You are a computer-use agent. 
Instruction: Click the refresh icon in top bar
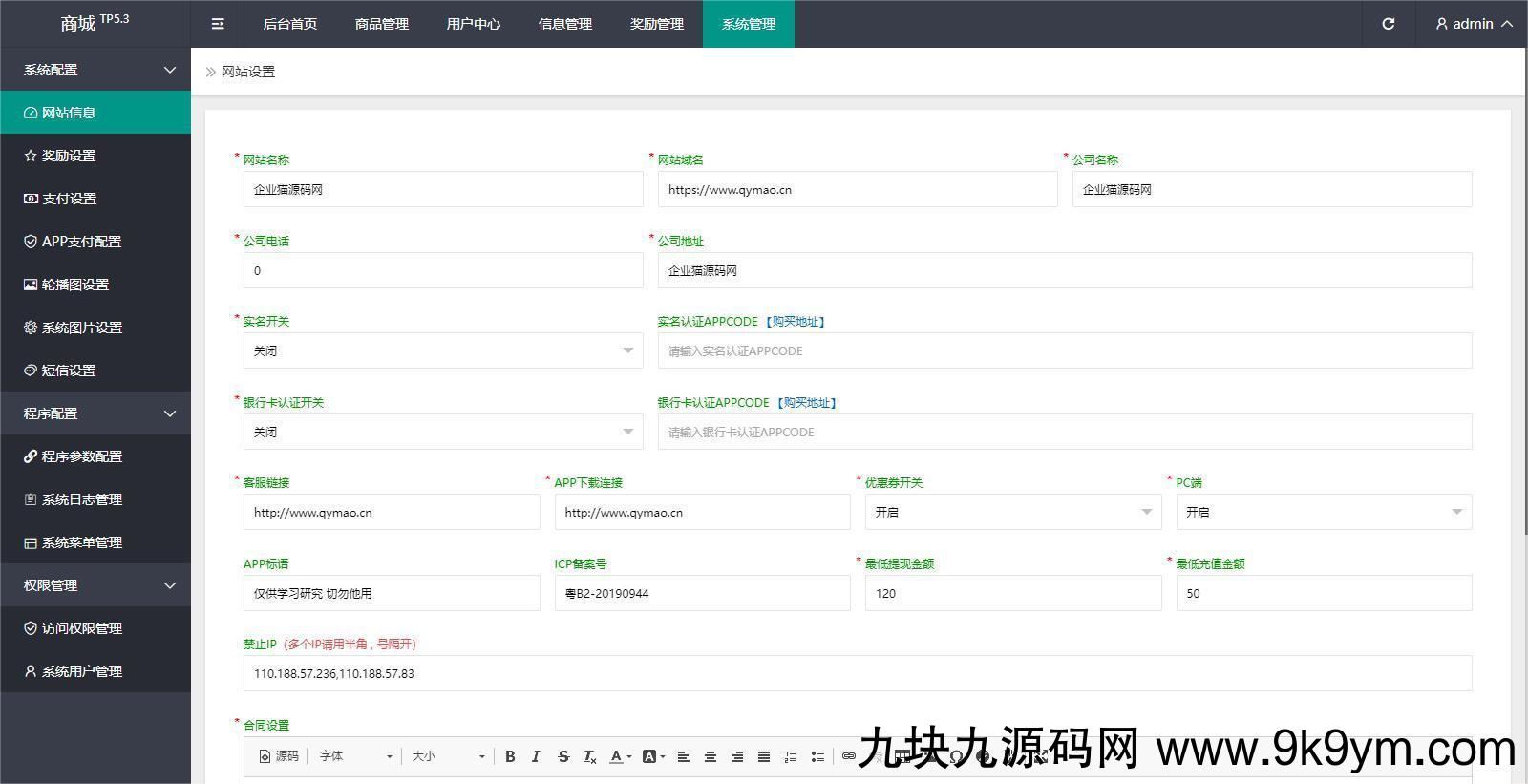tap(1389, 24)
